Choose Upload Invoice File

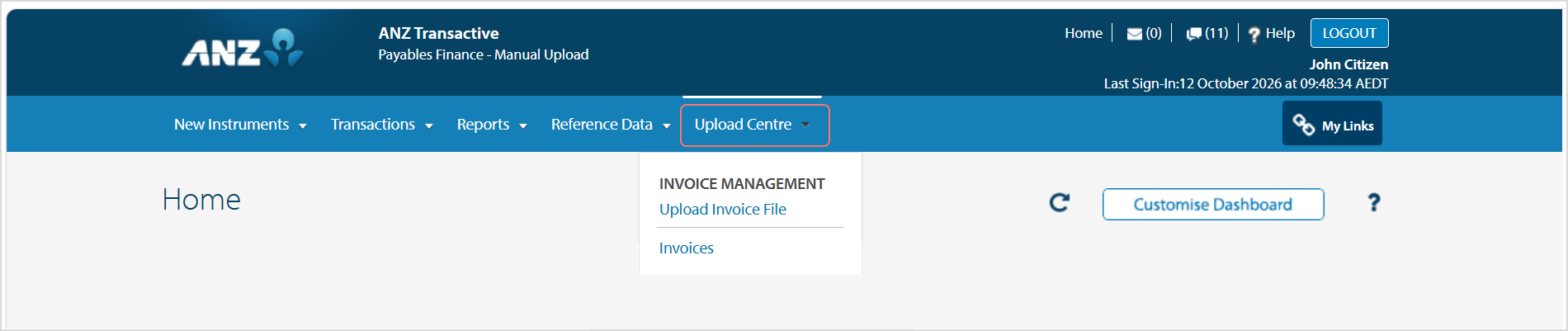(723, 210)
